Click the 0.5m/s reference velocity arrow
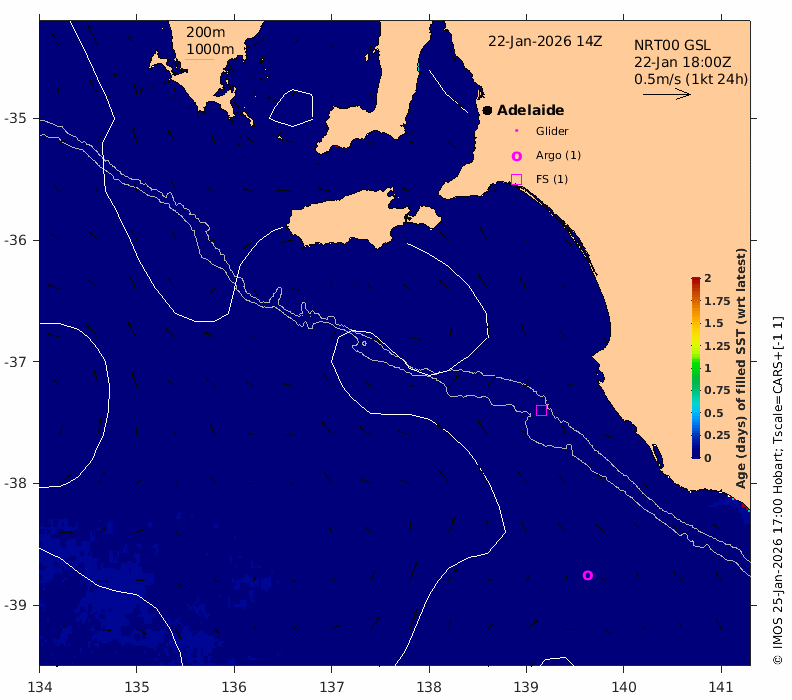The image size is (792, 700). point(667,94)
